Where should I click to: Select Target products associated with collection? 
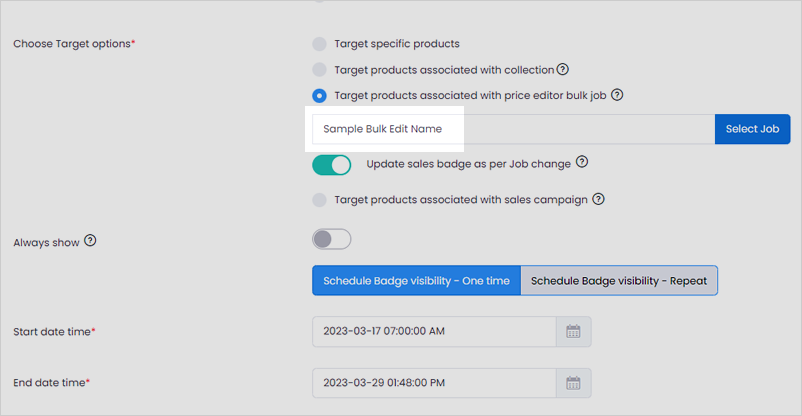(320, 70)
